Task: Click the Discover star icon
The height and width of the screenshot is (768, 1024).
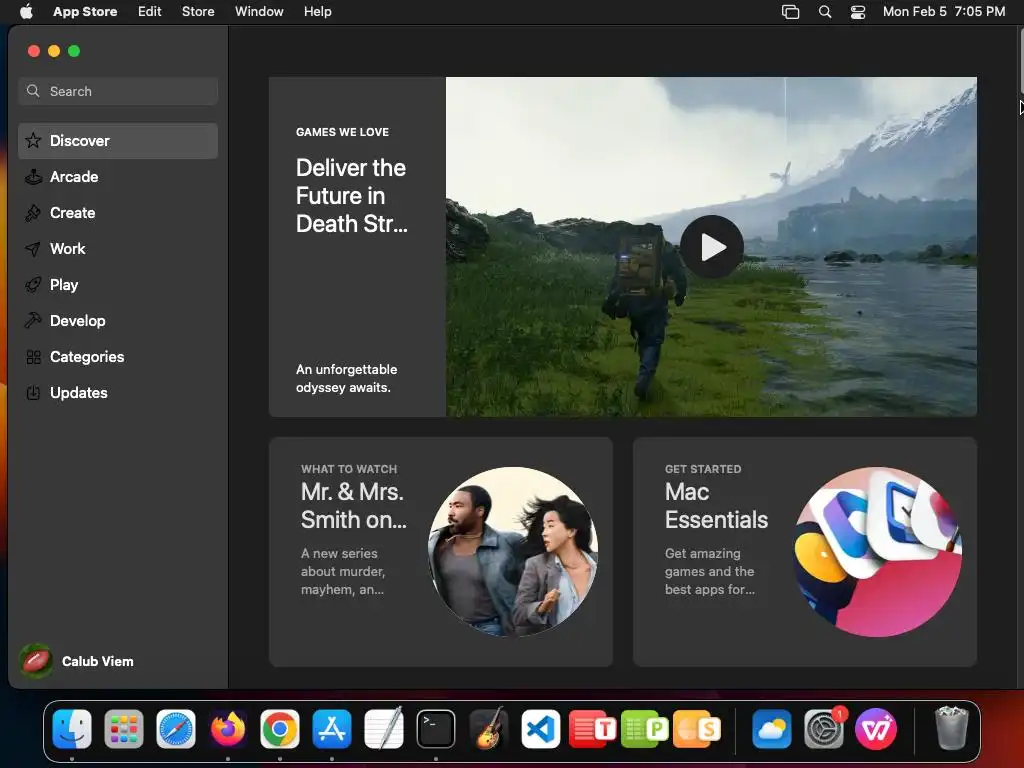Action: pyautogui.click(x=33, y=141)
